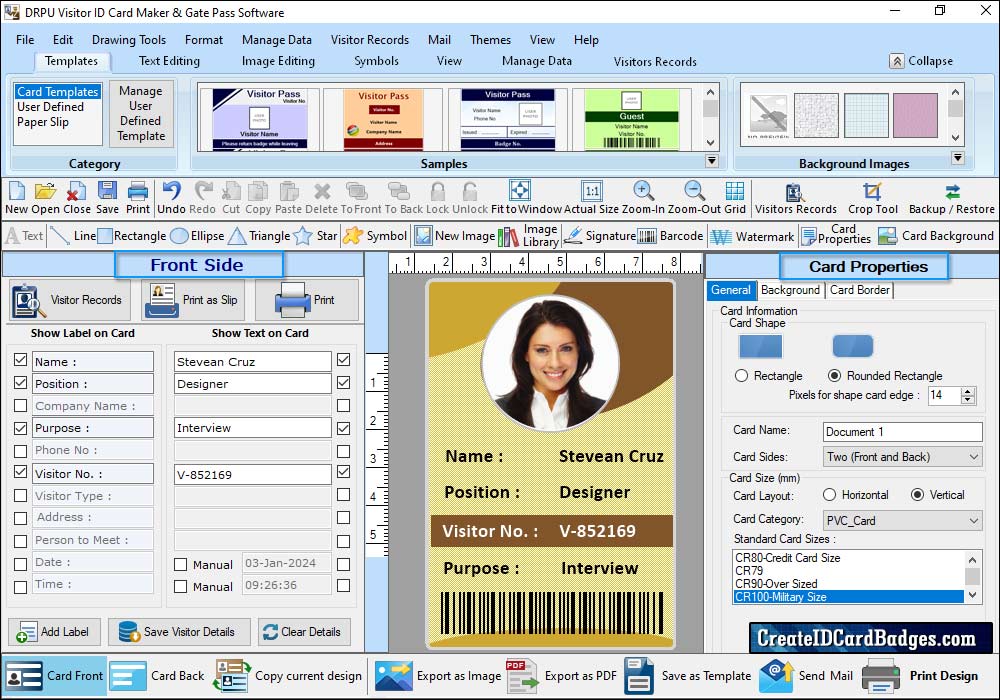
Task: Check the Manual checkbox for Date
Action: coord(180,564)
